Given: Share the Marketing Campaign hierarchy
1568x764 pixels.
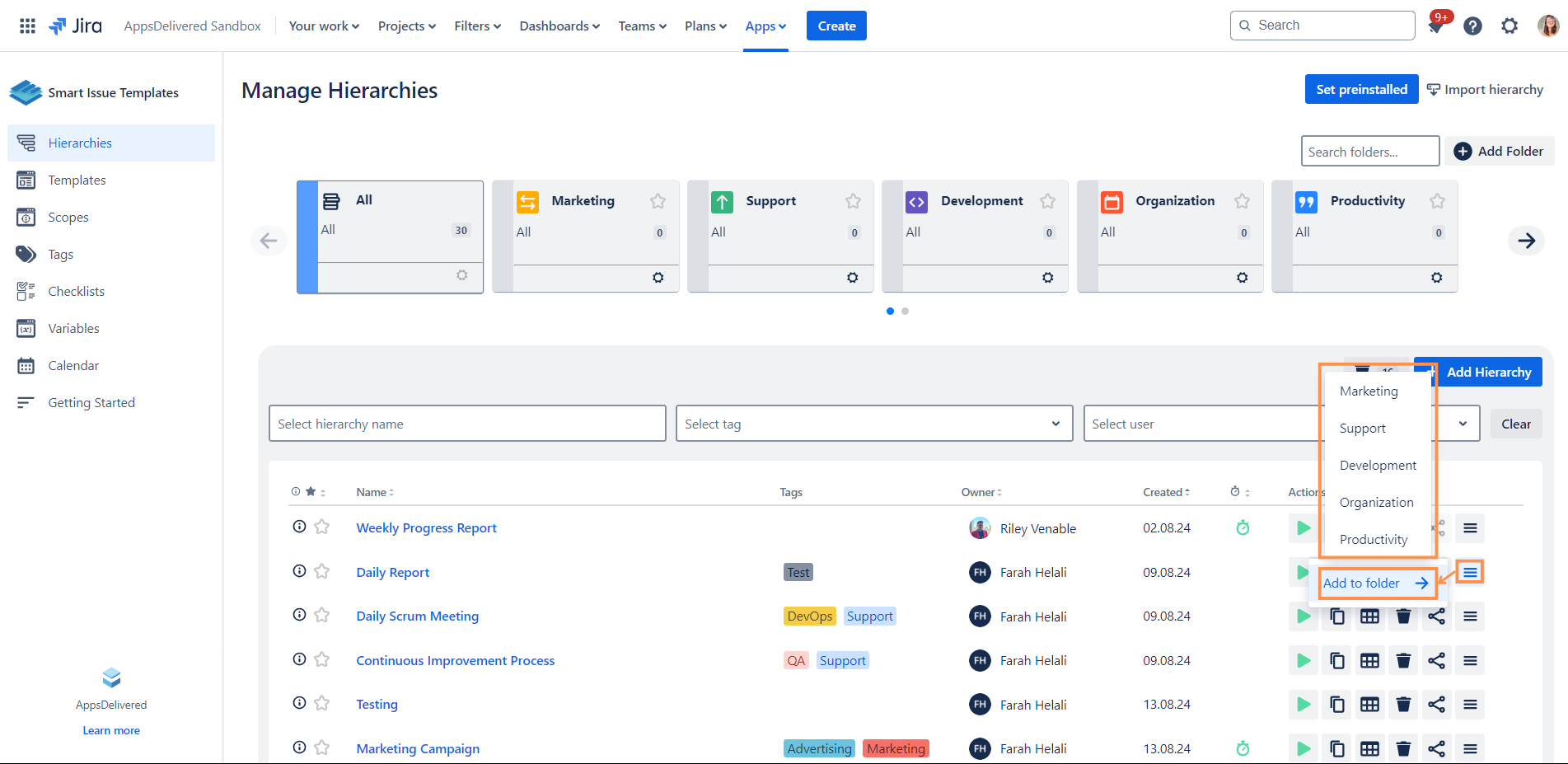Looking at the screenshot, I should point(1436,748).
